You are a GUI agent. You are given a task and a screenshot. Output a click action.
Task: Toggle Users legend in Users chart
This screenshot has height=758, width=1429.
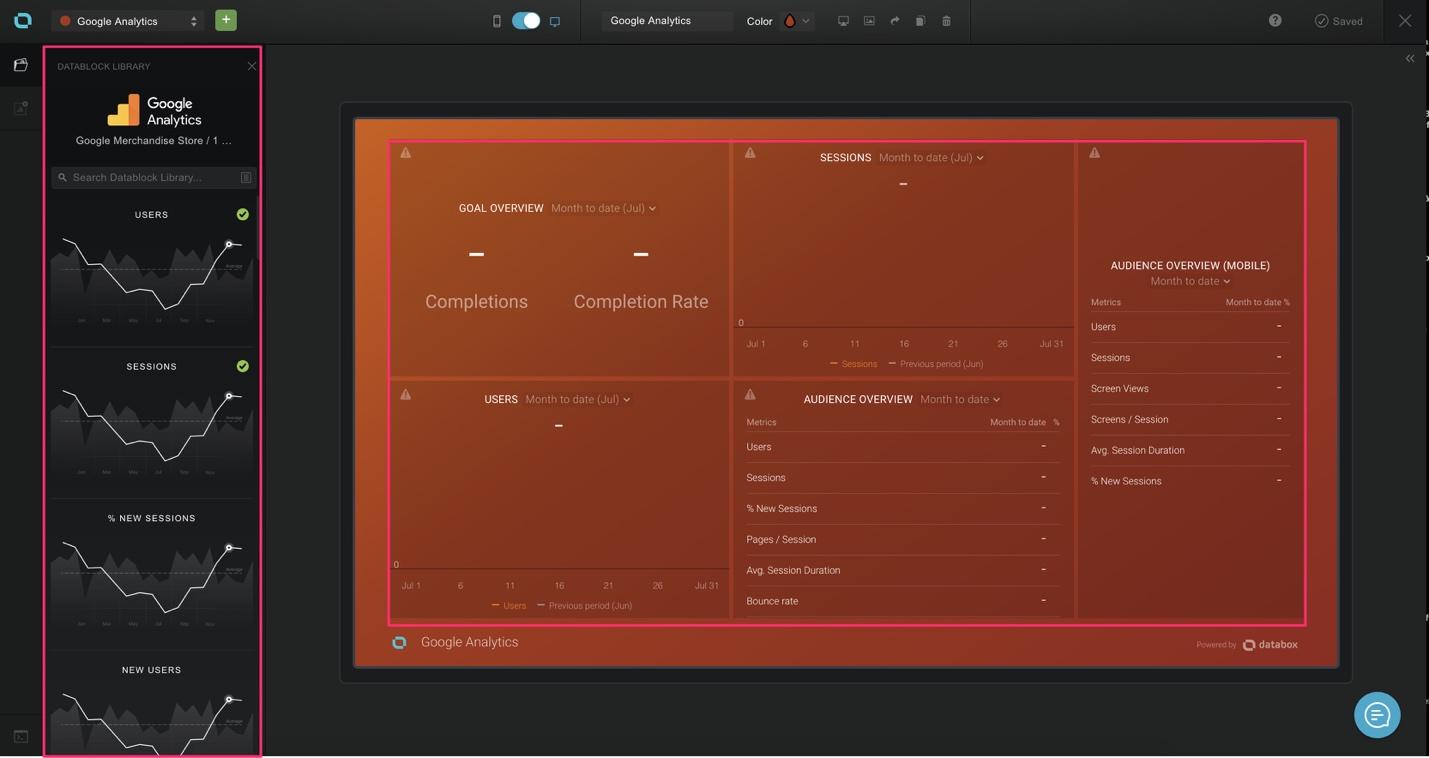(x=509, y=605)
